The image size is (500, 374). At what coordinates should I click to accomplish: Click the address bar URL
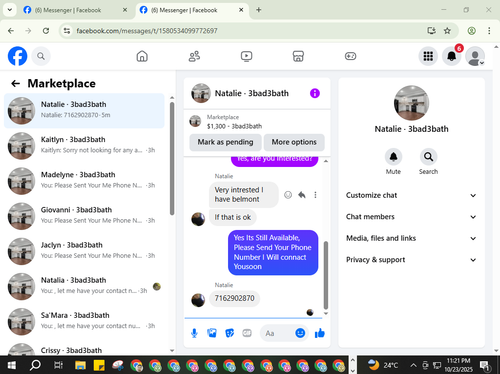[147, 31]
